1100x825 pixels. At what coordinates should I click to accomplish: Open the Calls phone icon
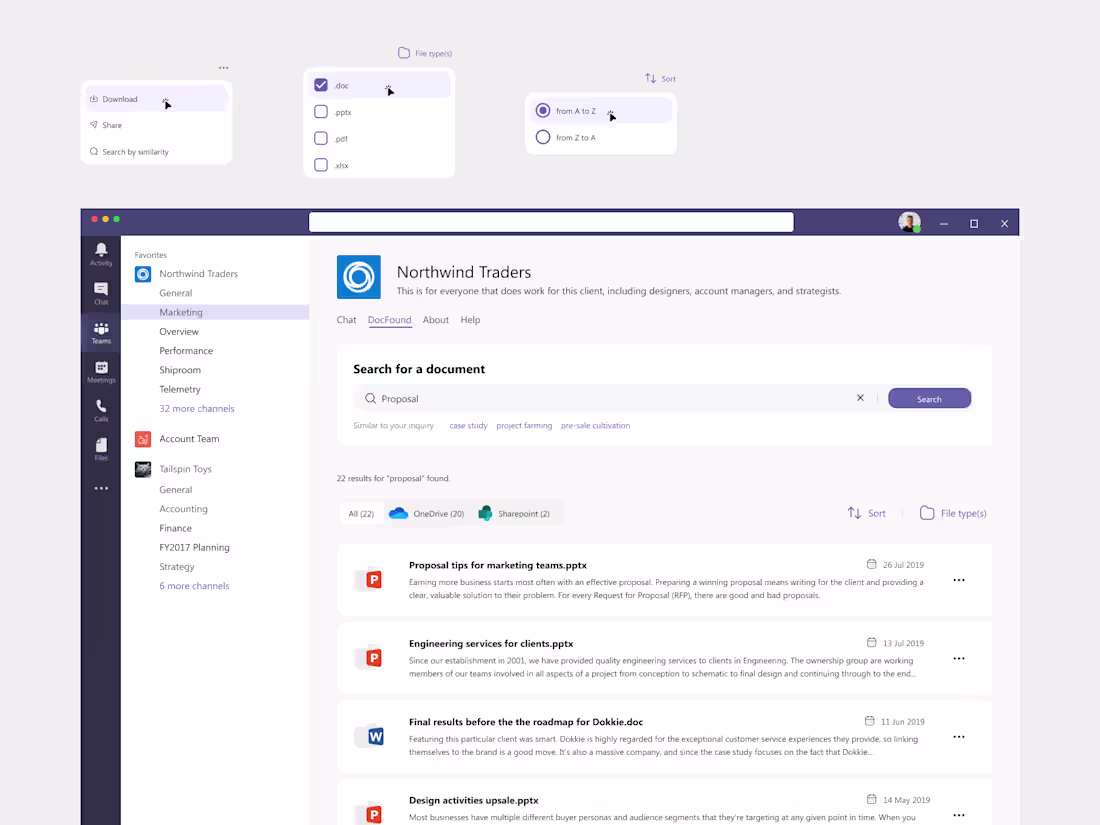point(101,410)
